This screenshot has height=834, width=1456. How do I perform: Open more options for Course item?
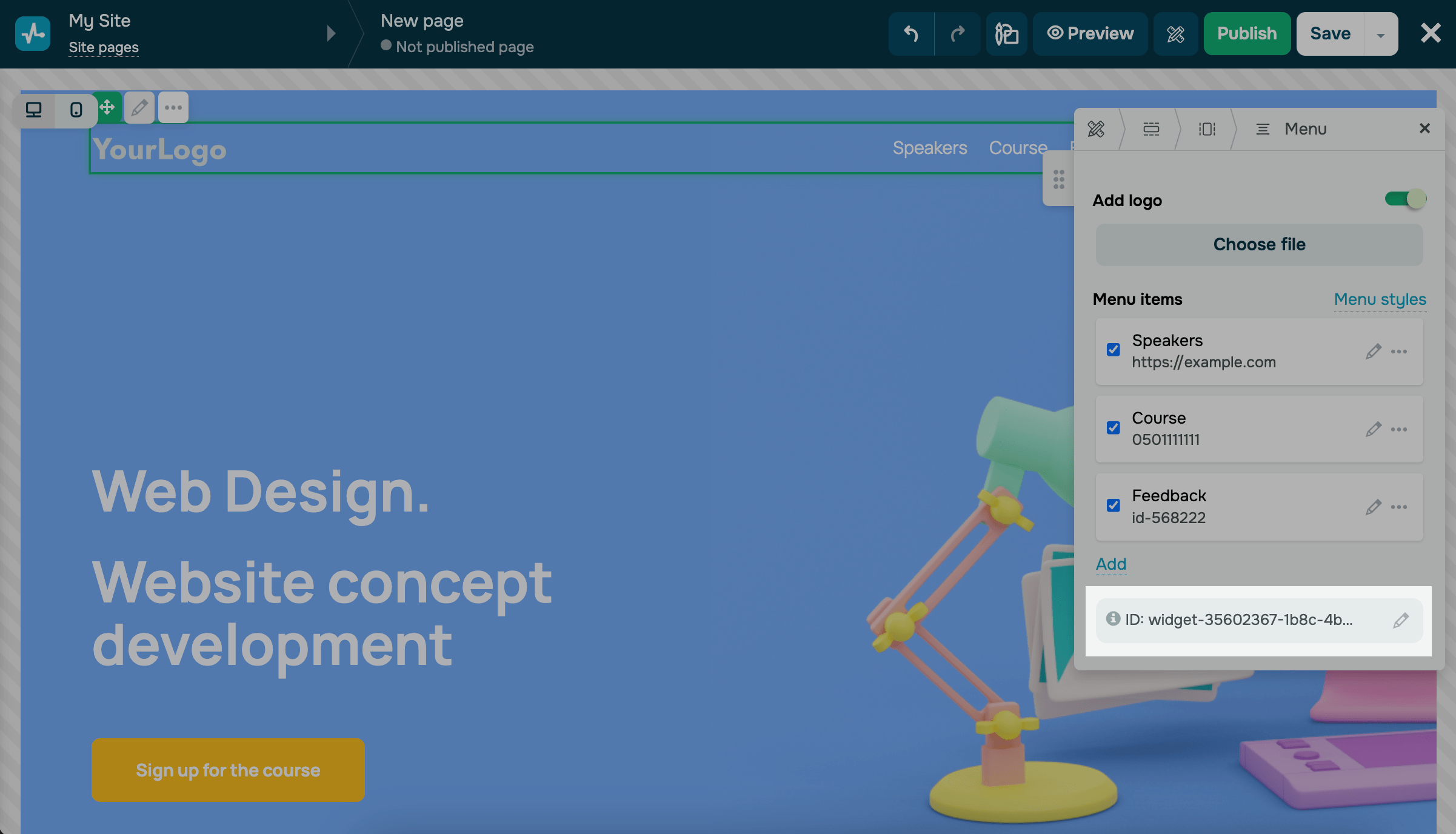pos(1399,429)
